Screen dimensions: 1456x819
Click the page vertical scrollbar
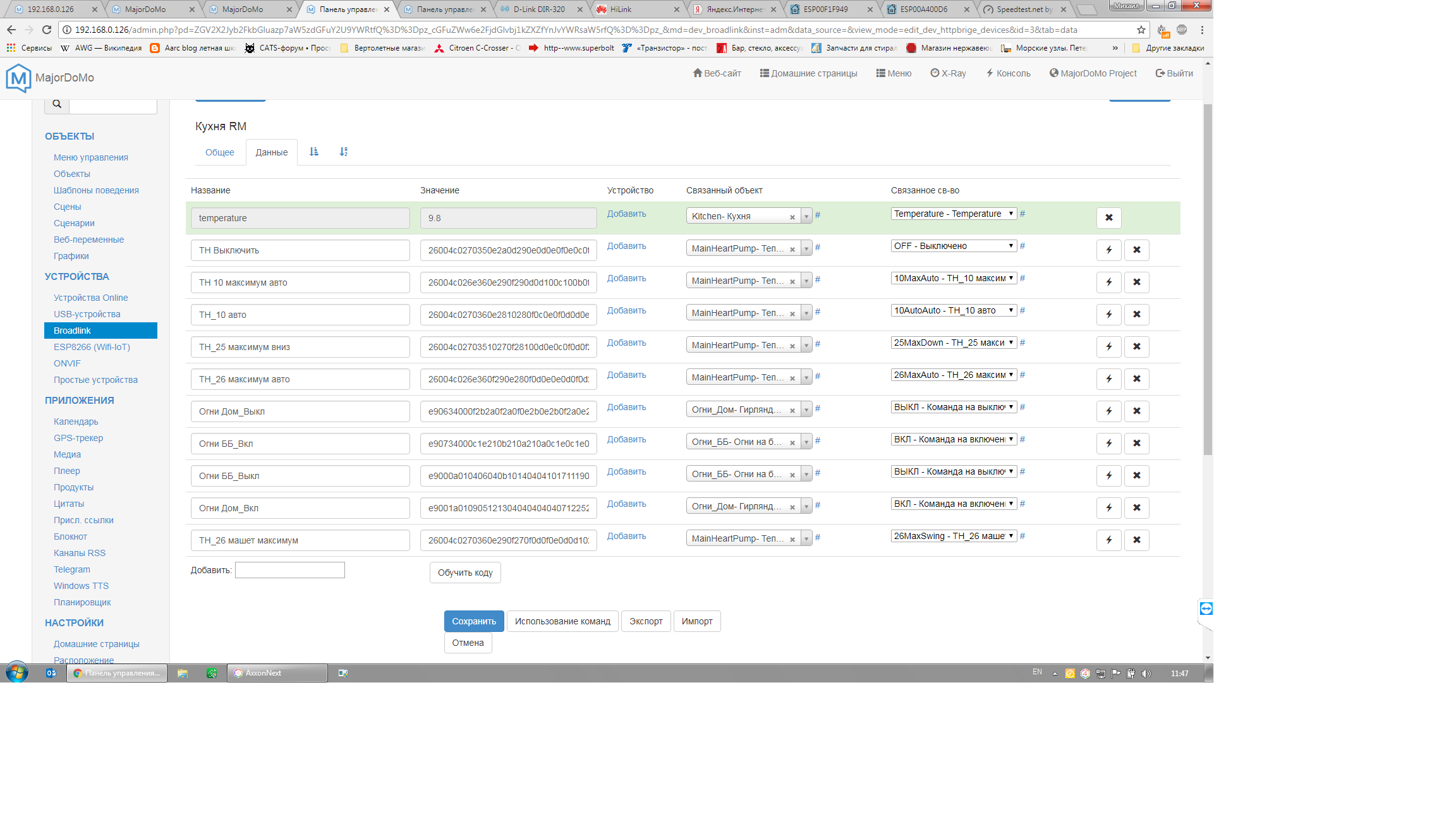(x=1208, y=278)
